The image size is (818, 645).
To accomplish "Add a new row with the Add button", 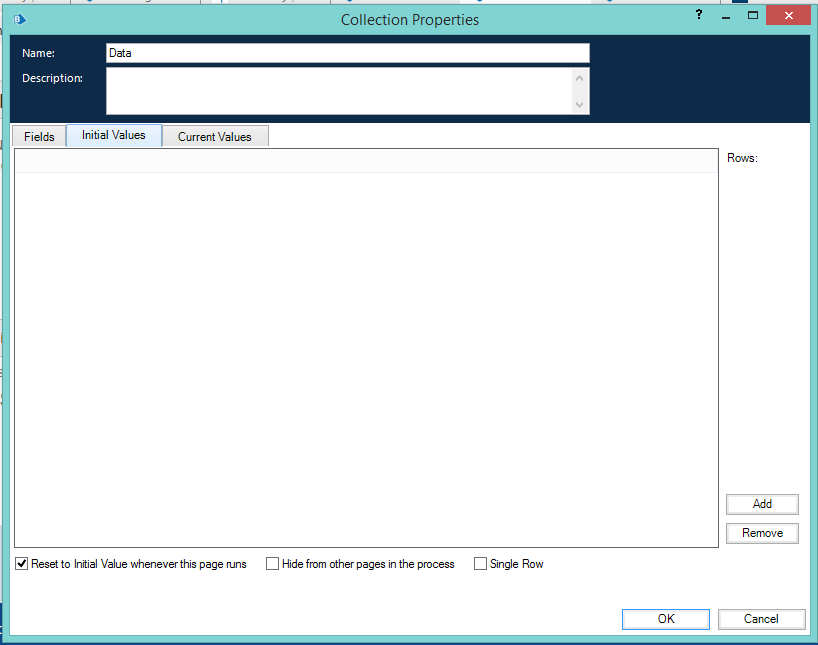I will pyautogui.click(x=762, y=504).
